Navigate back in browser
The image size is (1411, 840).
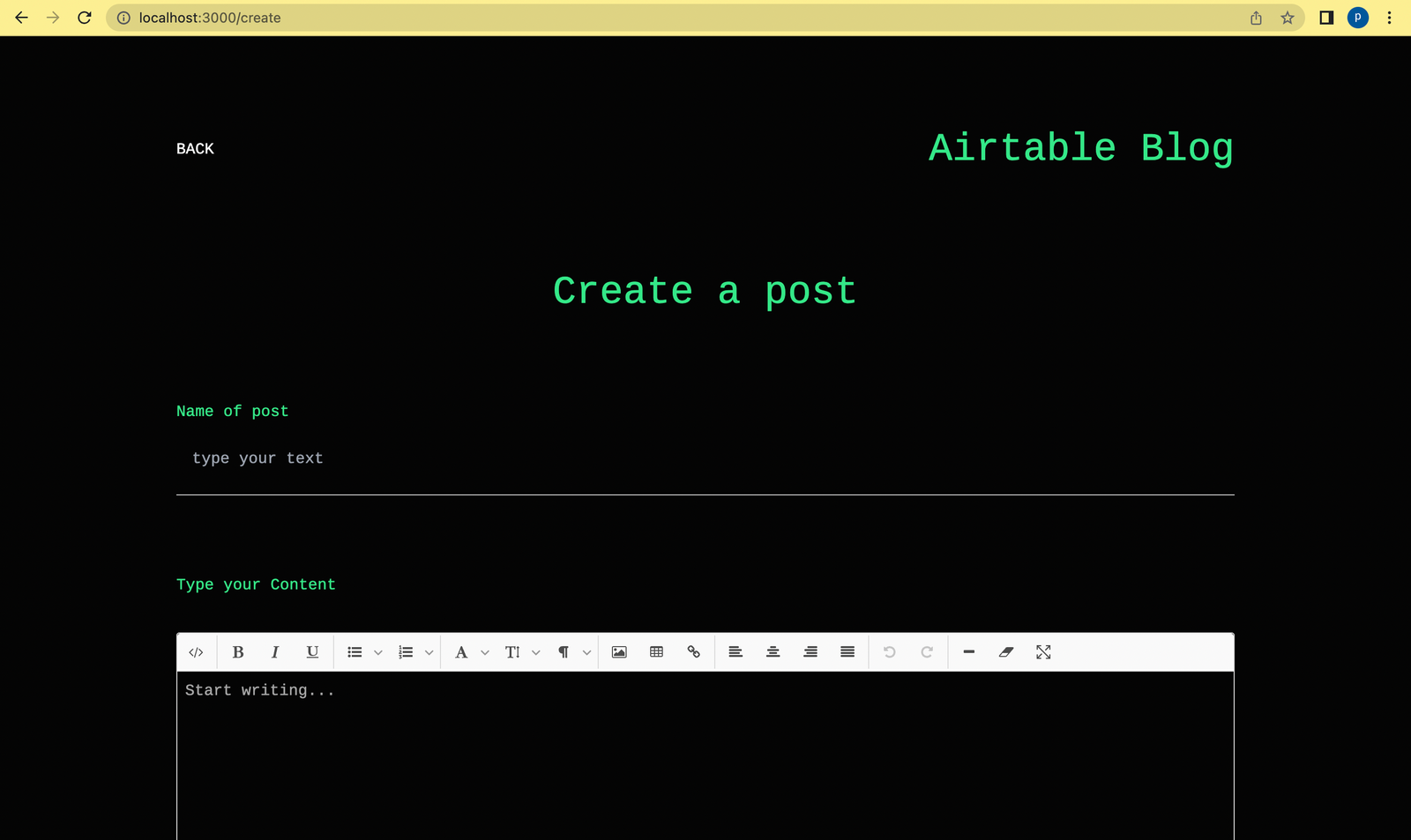(22, 18)
